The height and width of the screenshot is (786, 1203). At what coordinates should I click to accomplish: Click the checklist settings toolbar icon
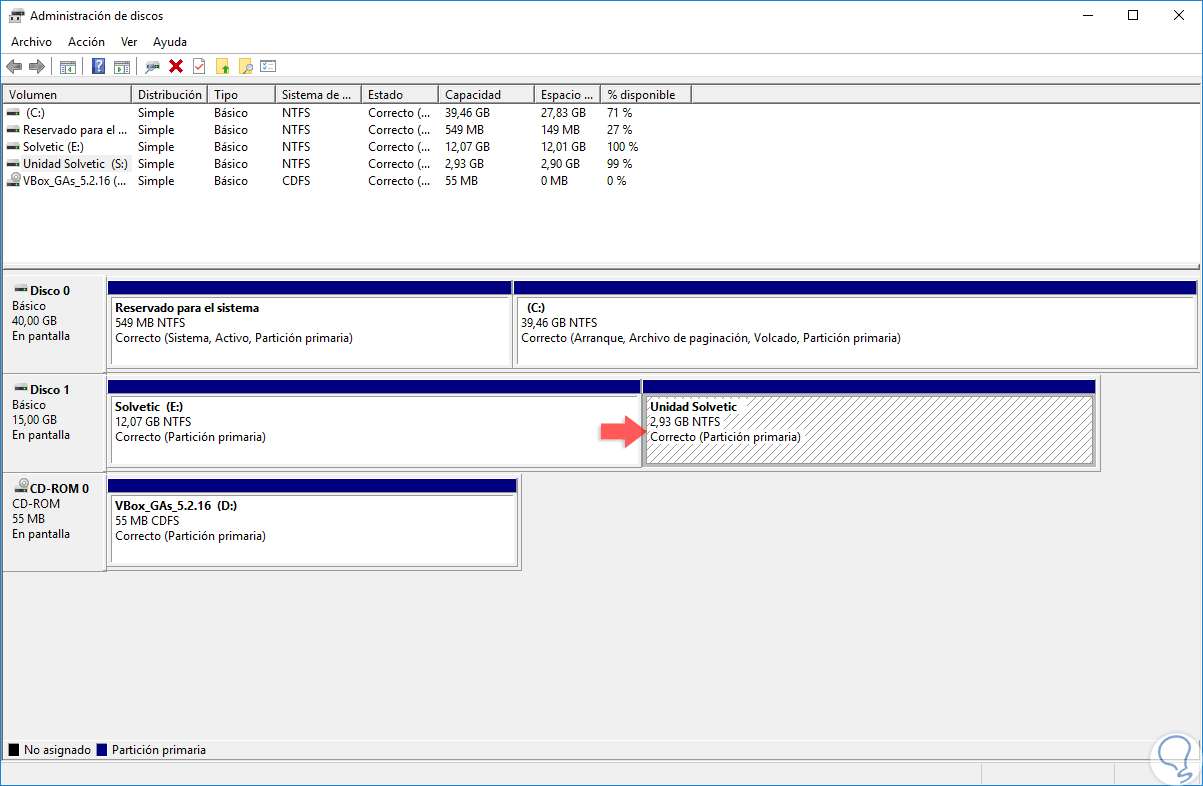click(268, 67)
